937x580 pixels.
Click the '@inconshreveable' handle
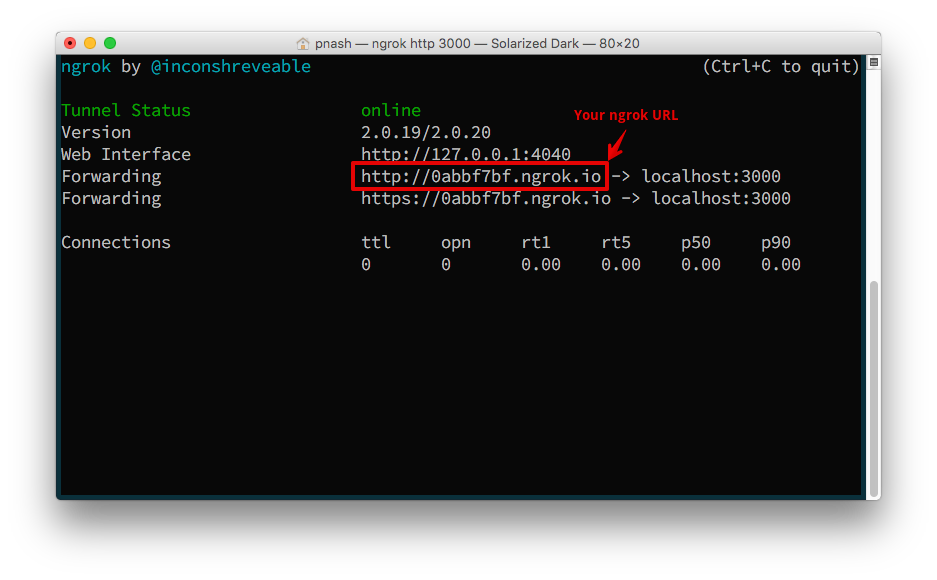click(231, 66)
